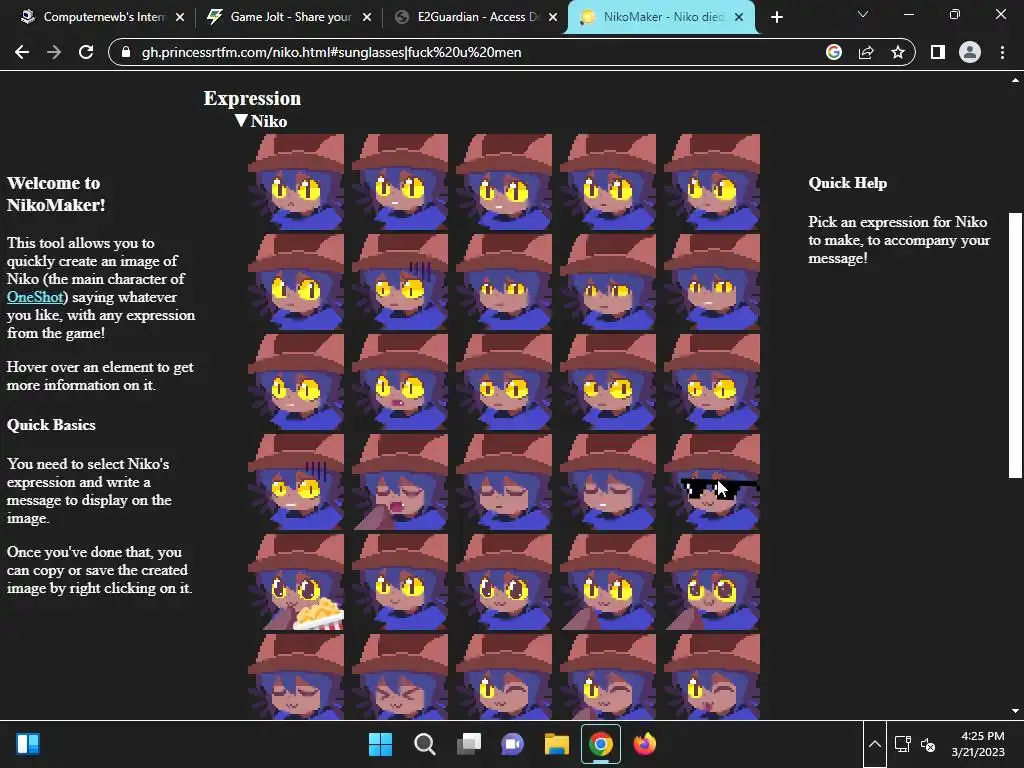
Task: Reload the NikoMaker page
Action: pyautogui.click(x=86, y=52)
